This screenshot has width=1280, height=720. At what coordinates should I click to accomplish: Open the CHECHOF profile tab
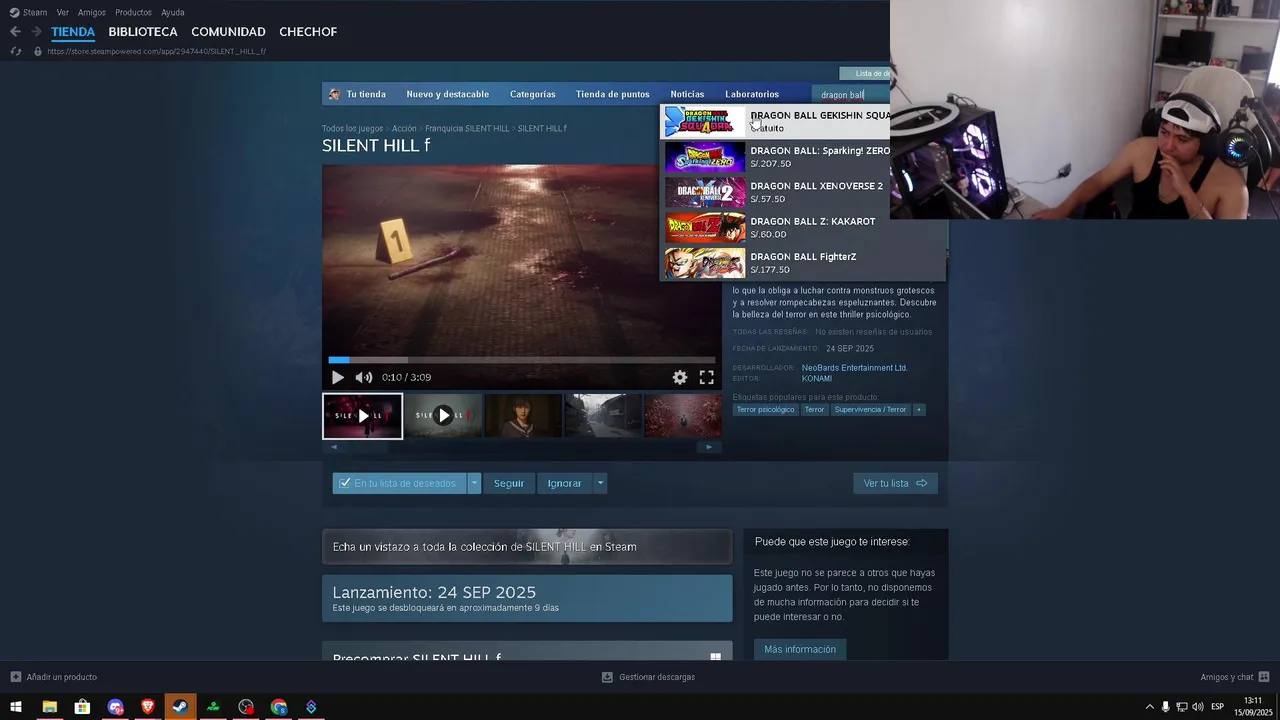308,32
